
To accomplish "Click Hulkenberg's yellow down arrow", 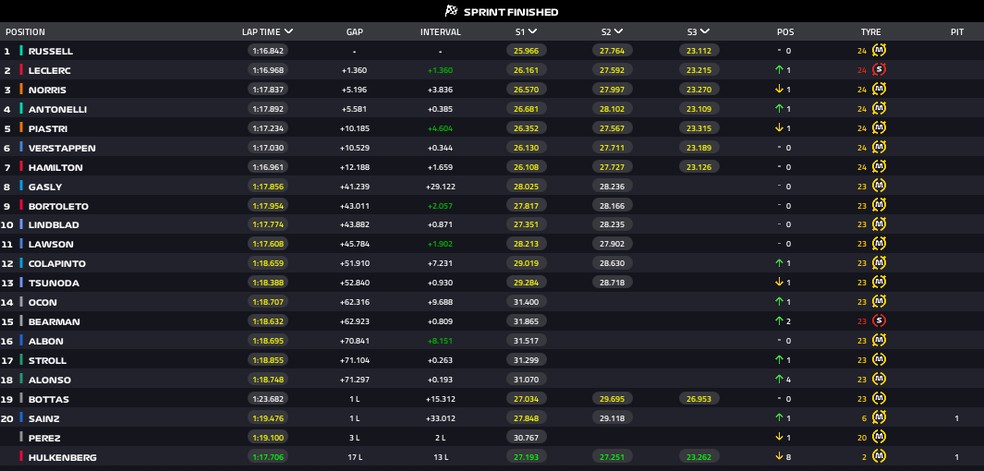I will (x=779, y=457).
